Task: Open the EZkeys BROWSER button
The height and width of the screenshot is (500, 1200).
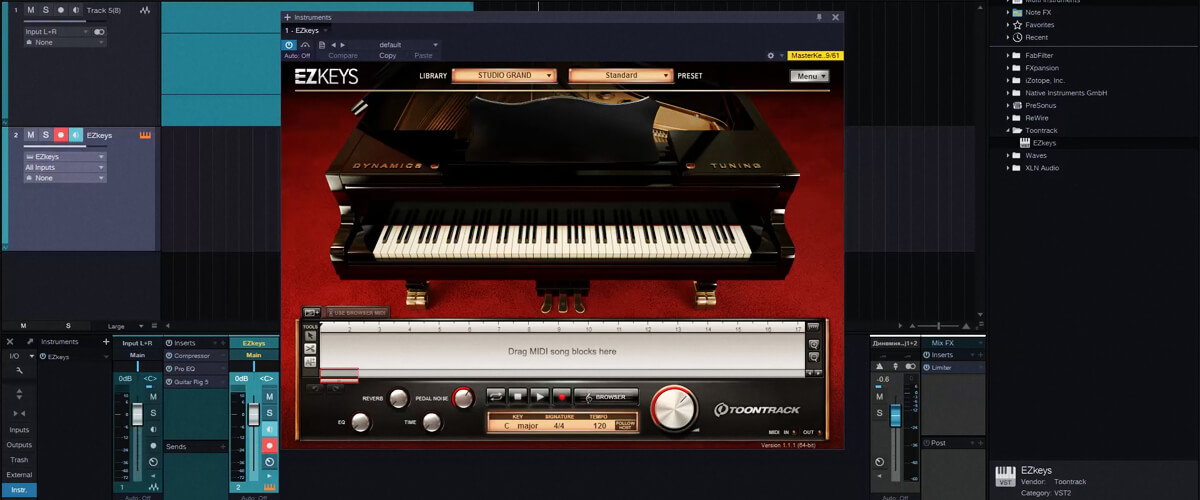Action: [x=606, y=396]
